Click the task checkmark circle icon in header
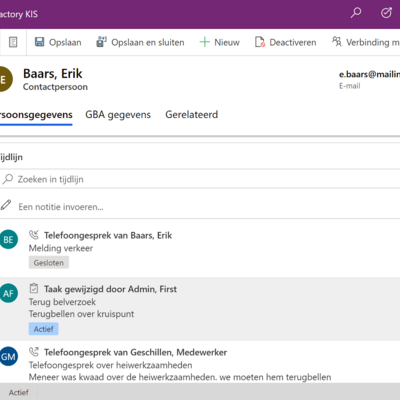This screenshot has height=400, width=400. coord(386,13)
